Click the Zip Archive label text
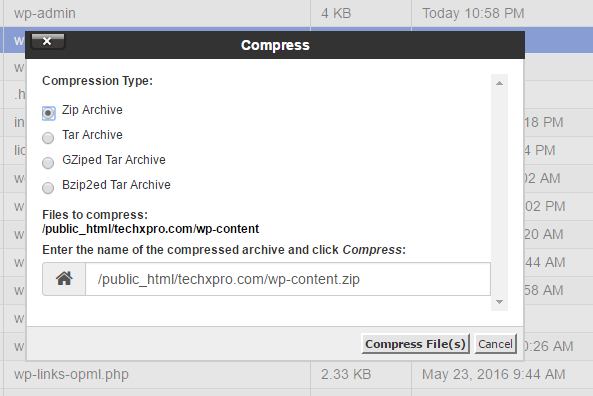This screenshot has width=593, height=396. pos(92,110)
